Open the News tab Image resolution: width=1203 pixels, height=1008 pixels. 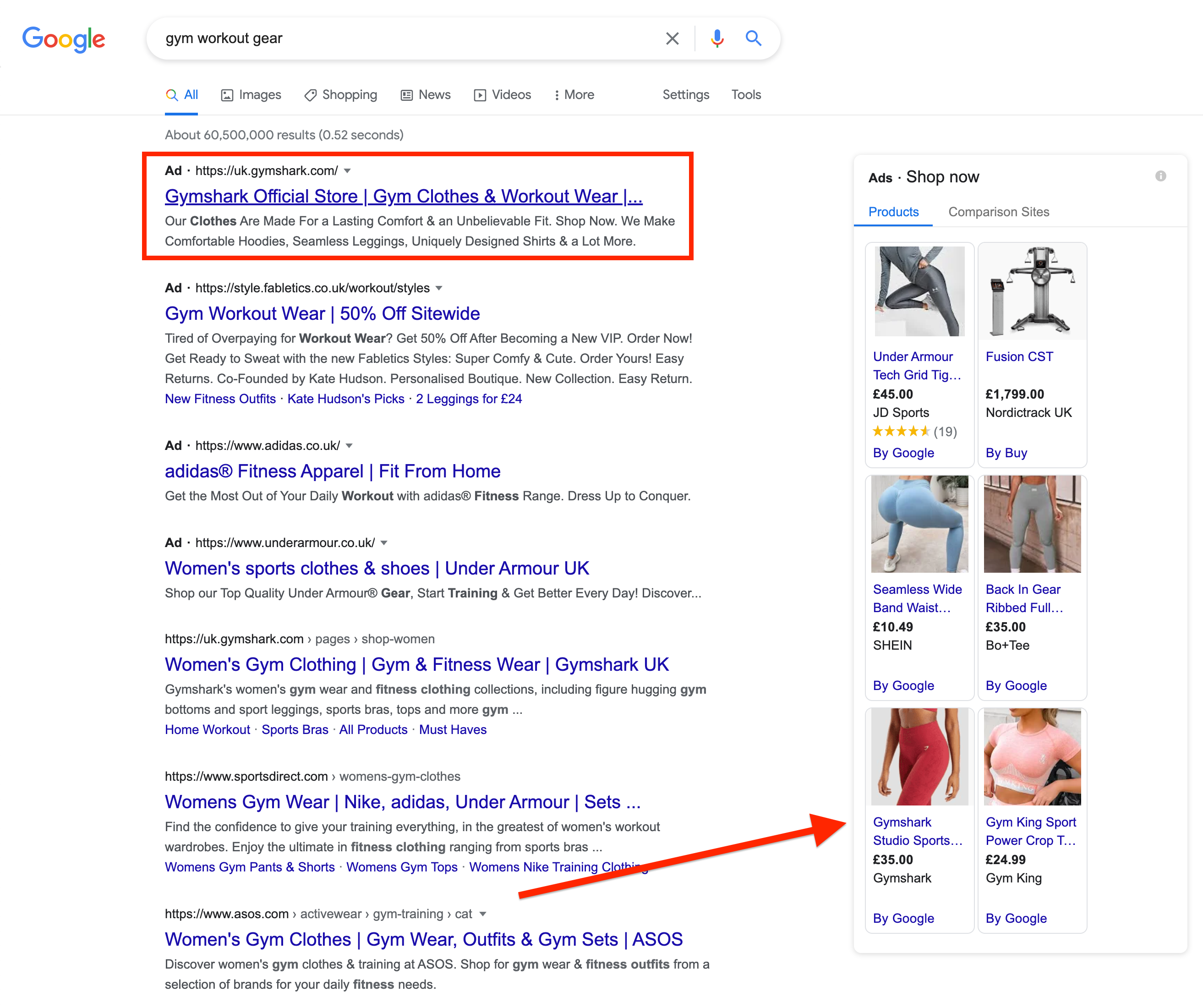pos(426,95)
